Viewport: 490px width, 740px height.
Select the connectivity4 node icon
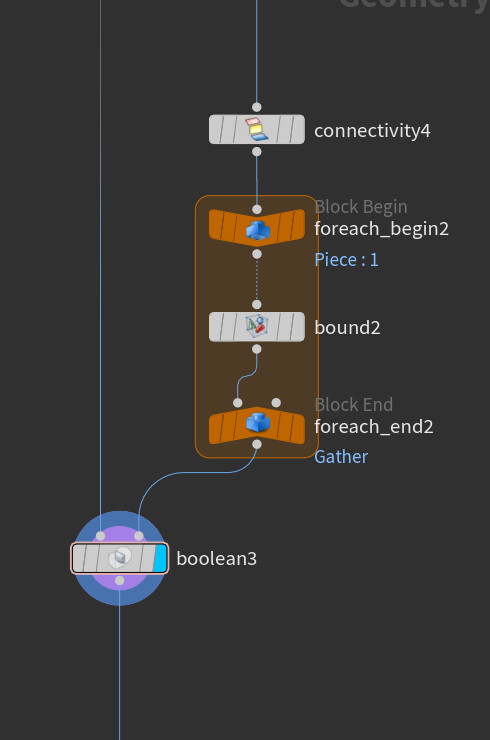tap(257, 129)
